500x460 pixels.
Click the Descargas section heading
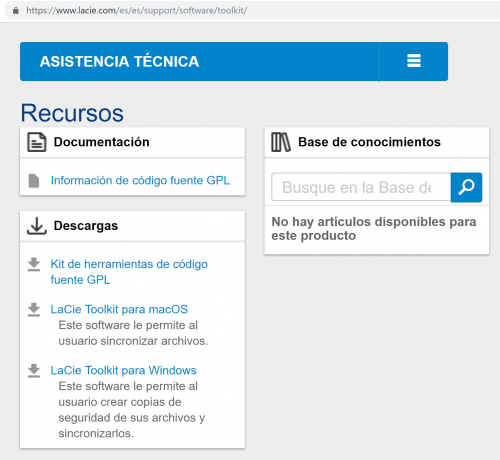pyautogui.click(x=86, y=226)
